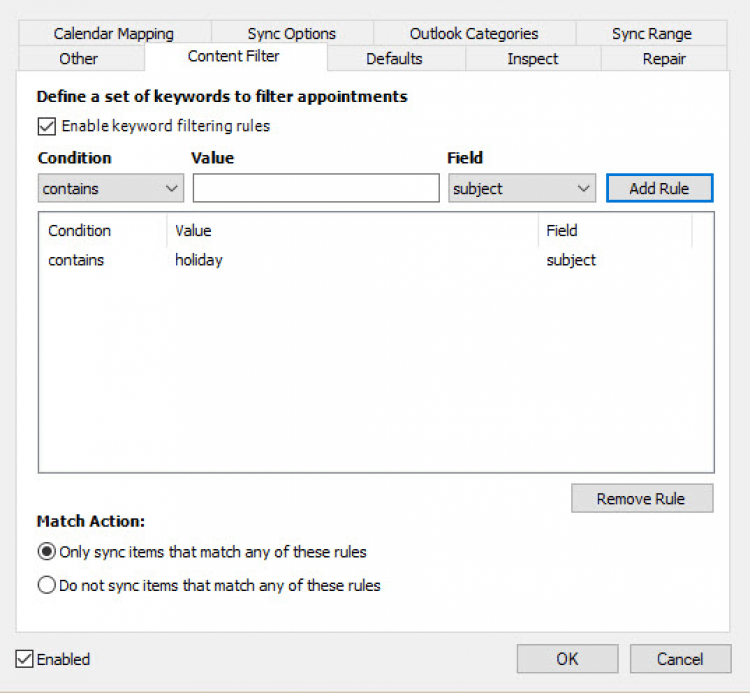Go to the Sync Range tab
750x693 pixels.
coord(651,34)
